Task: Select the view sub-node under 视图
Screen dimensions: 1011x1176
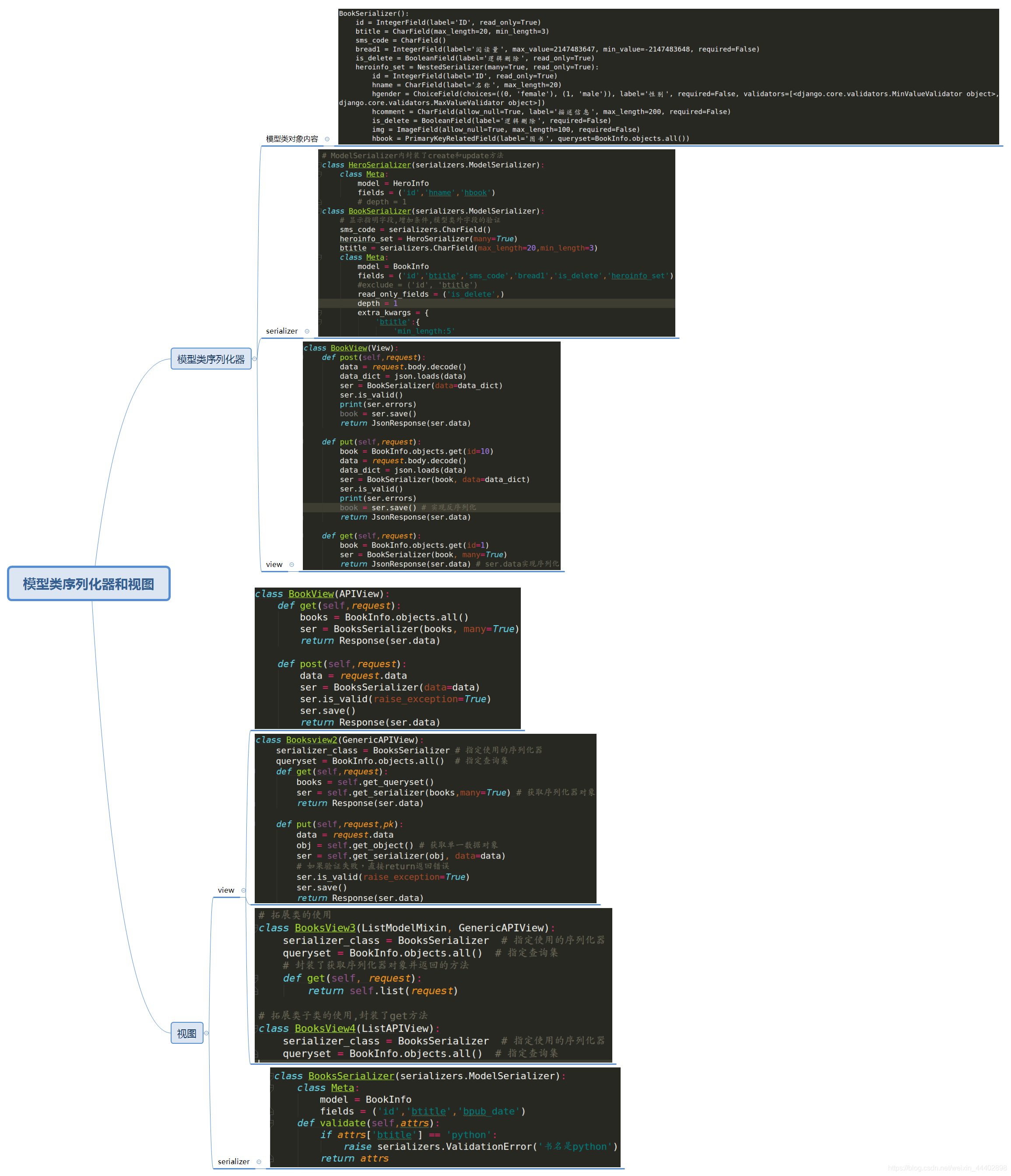Action: [226, 890]
